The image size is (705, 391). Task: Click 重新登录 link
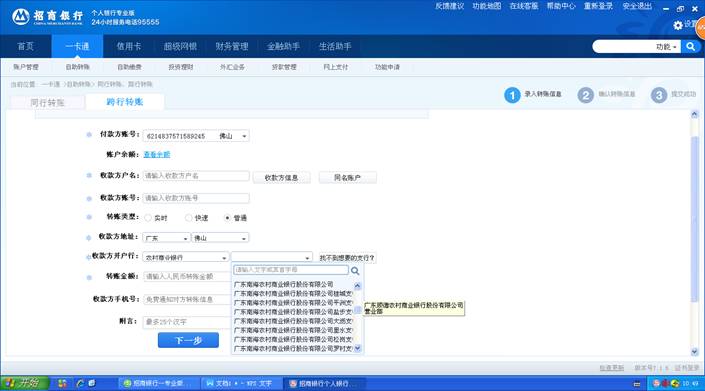coord(598,6)
